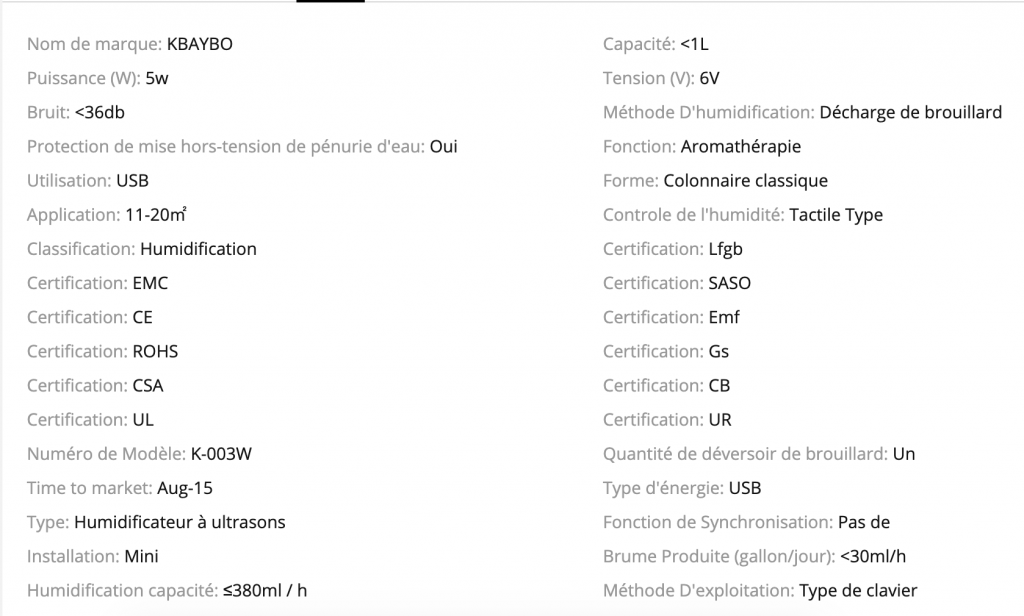Select the "Time to market" Aug-15 value
The height and width of the screenshot is (616, 1024).
185,488
